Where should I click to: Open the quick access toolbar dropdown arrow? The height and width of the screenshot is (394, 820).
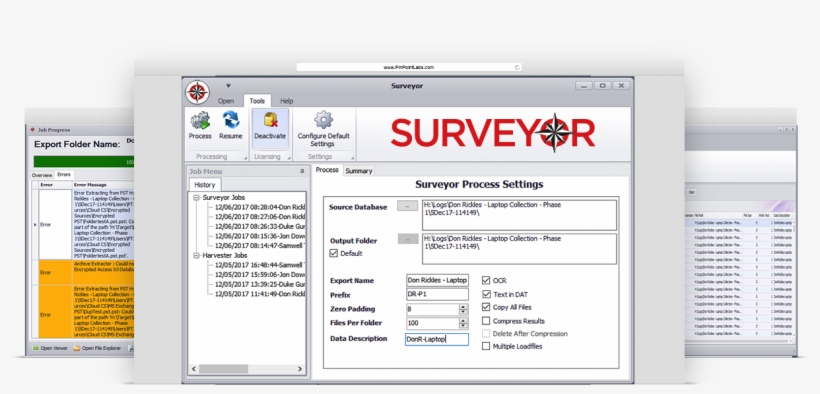228,86
